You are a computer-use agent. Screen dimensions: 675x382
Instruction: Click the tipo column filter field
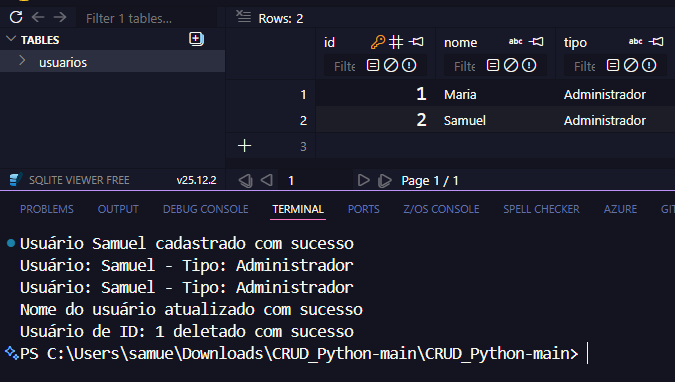tap(585, 66)
